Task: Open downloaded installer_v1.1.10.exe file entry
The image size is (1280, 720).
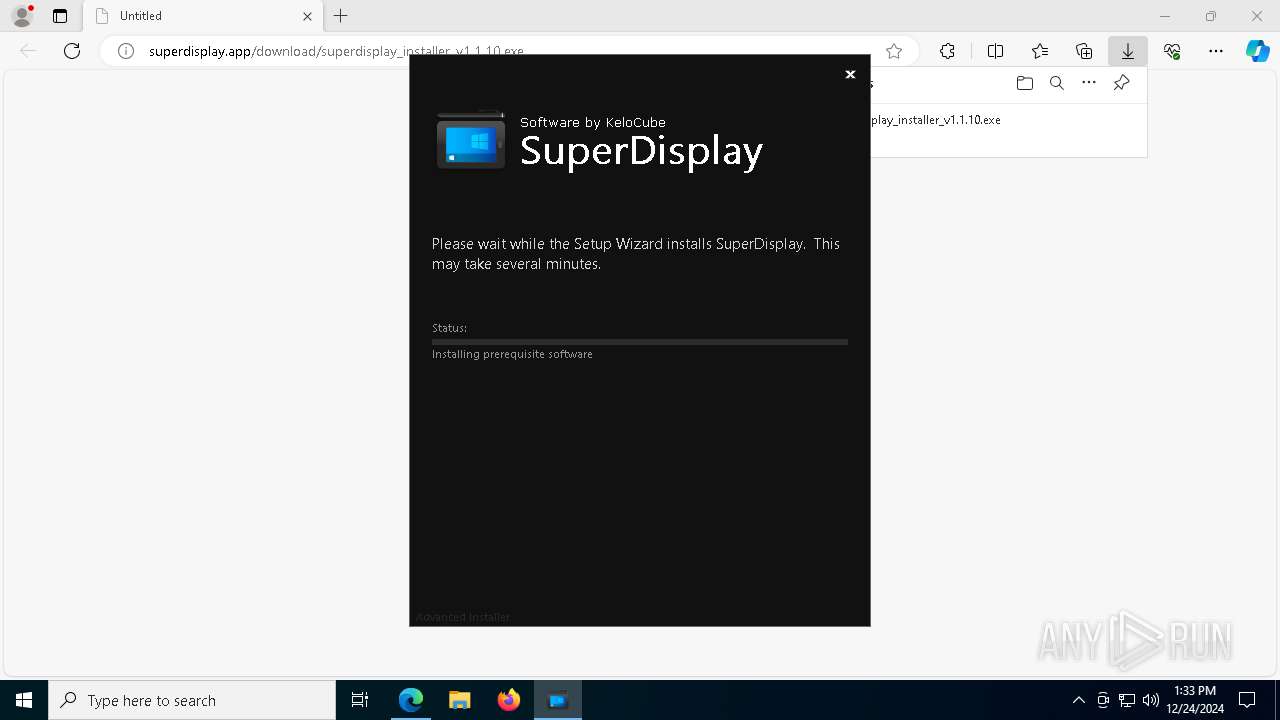Action: 936,120
